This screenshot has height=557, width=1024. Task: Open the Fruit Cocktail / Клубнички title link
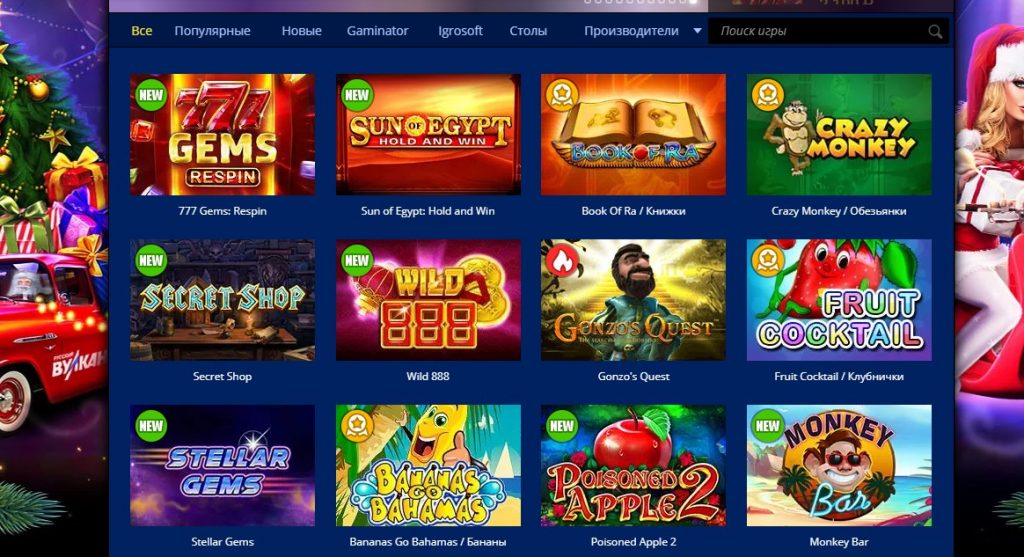[x=839, y=376]
